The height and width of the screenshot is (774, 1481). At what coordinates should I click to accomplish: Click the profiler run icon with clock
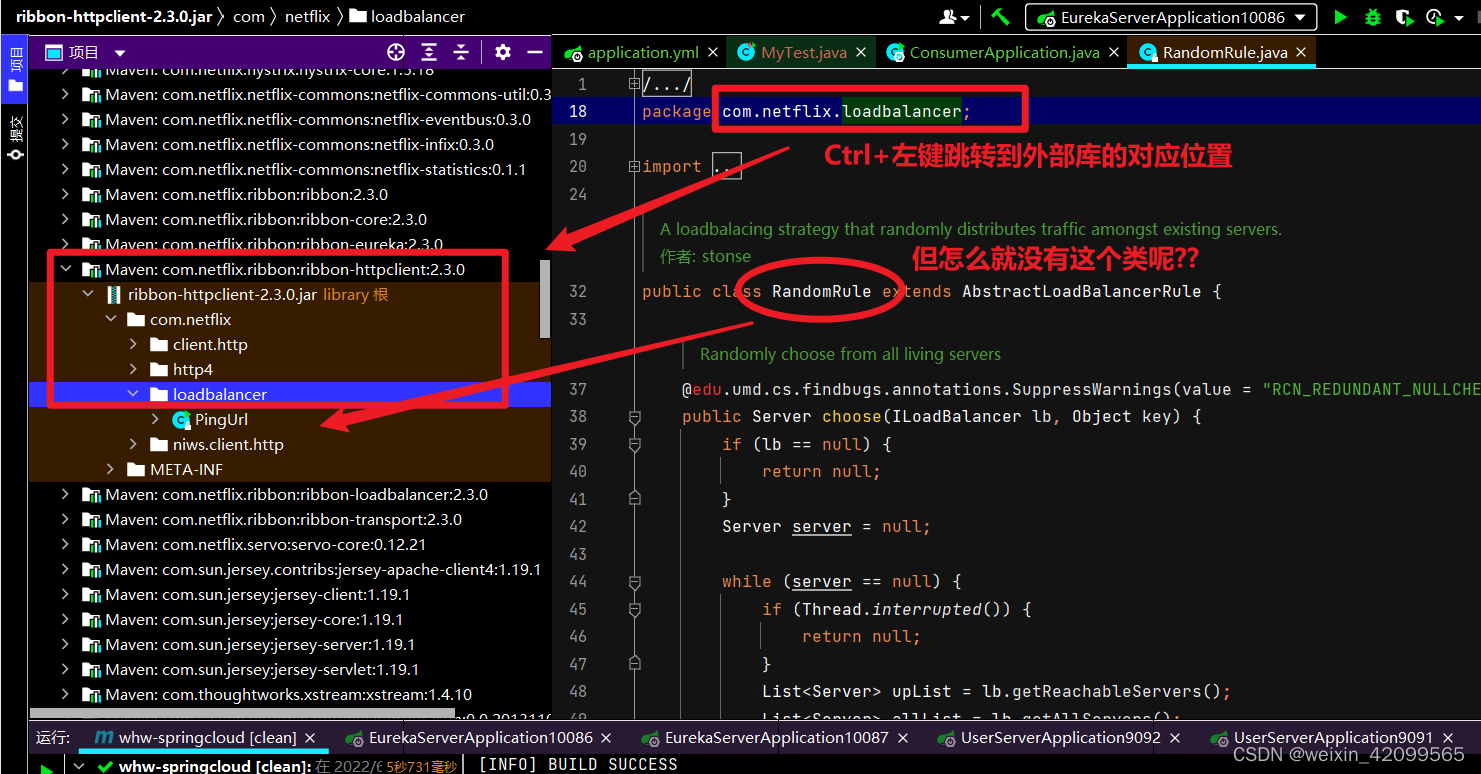[1435, 17]
